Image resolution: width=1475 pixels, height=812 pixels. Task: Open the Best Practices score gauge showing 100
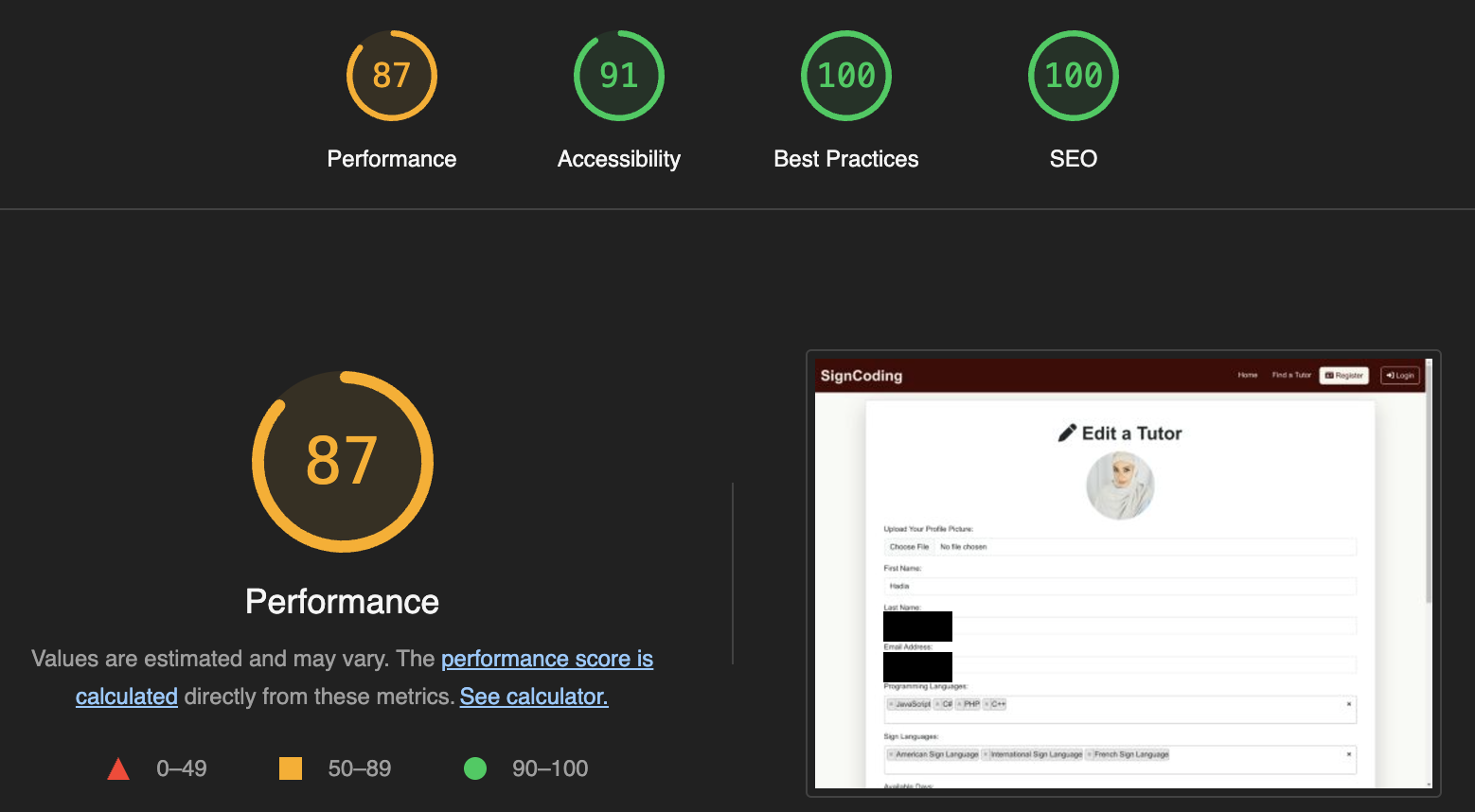pyautogui.click(x=846, y=76)
